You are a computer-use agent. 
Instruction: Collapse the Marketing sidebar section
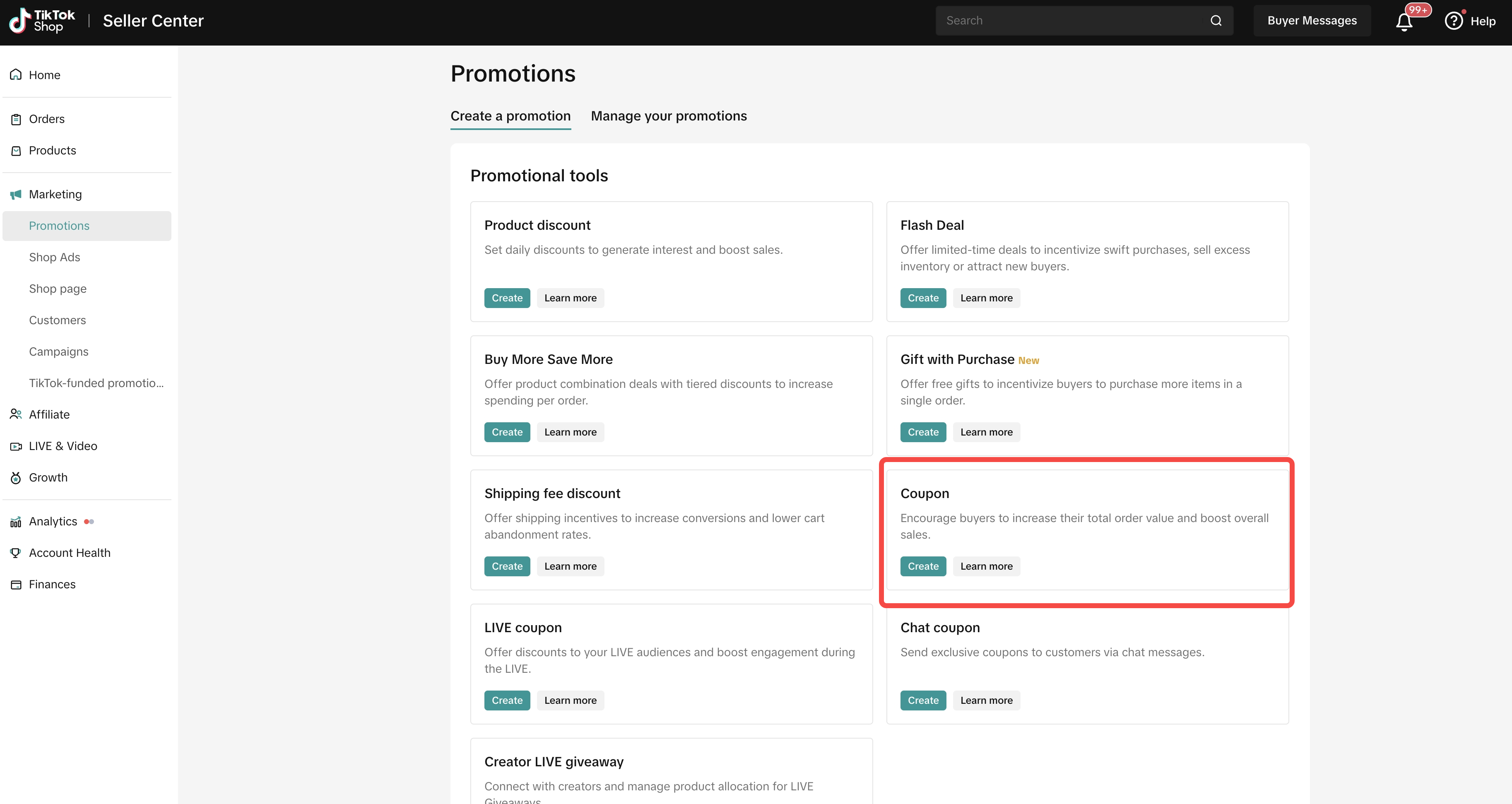coord(55,194)
